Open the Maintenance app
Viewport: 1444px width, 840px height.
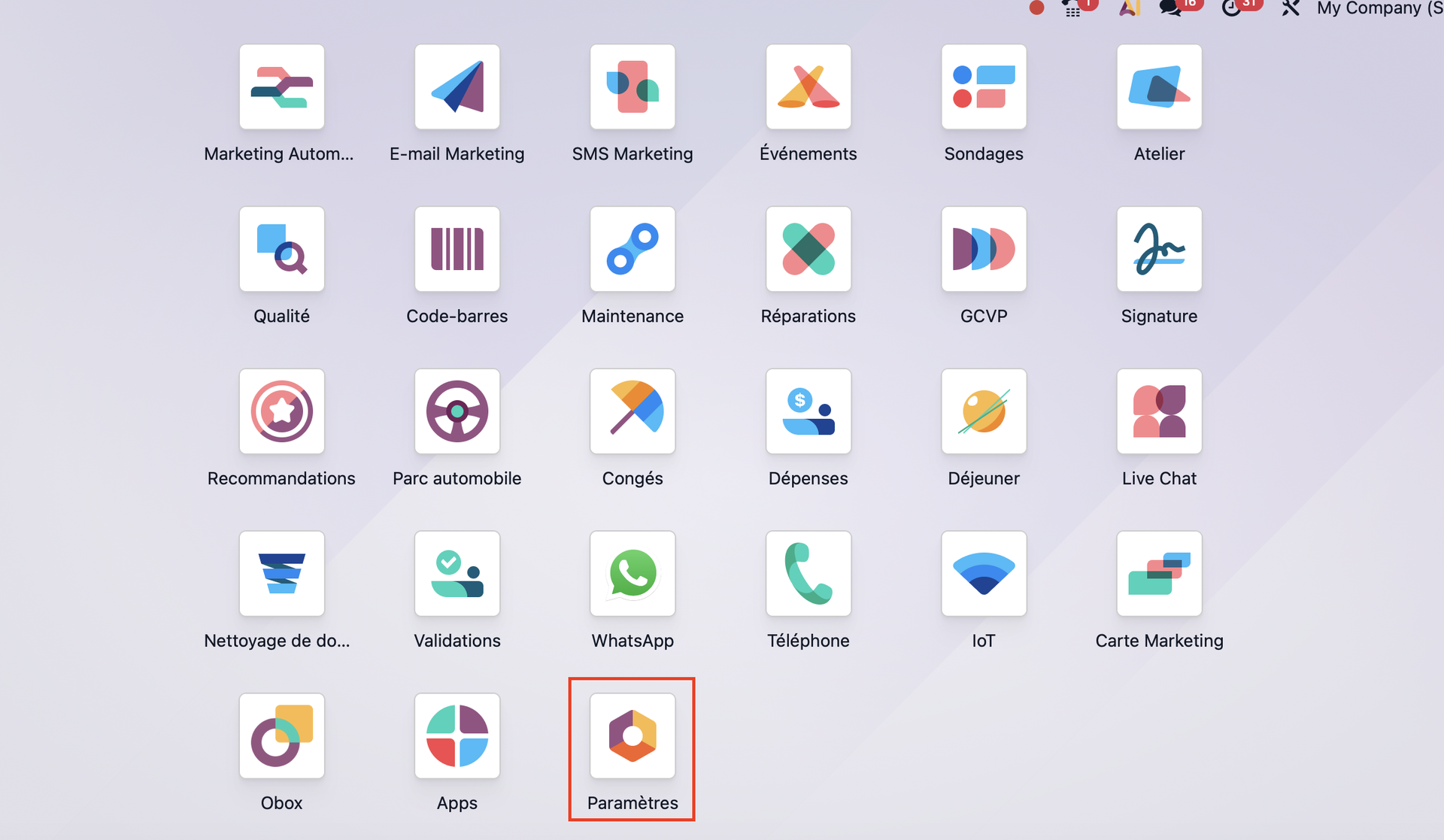coord(633,249)
